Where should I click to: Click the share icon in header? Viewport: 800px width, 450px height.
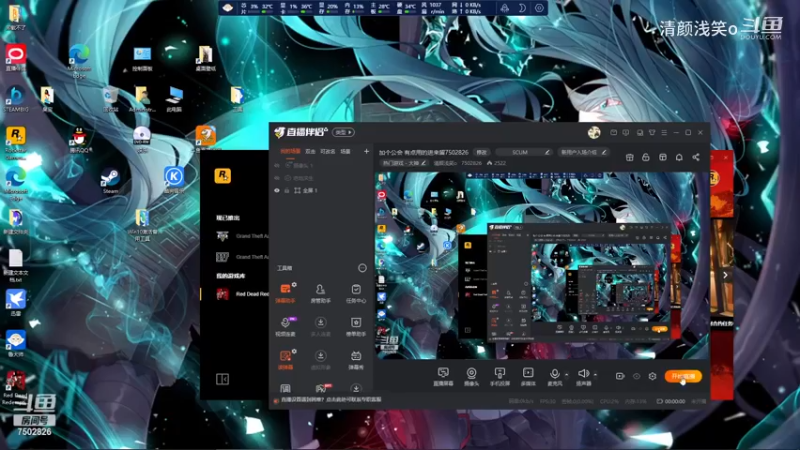[x=696, y=157]
